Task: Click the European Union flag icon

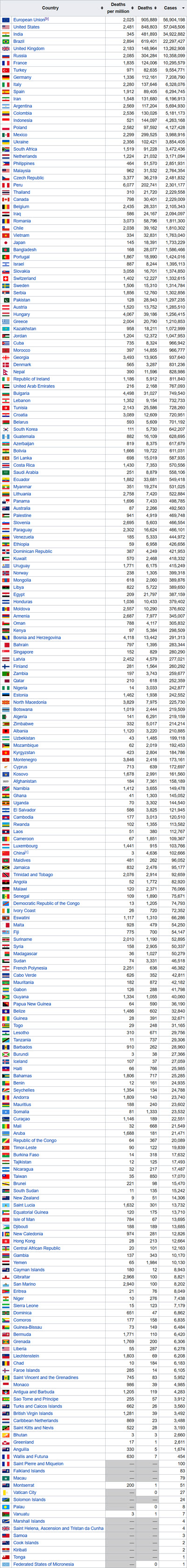Action: point(6,20)
